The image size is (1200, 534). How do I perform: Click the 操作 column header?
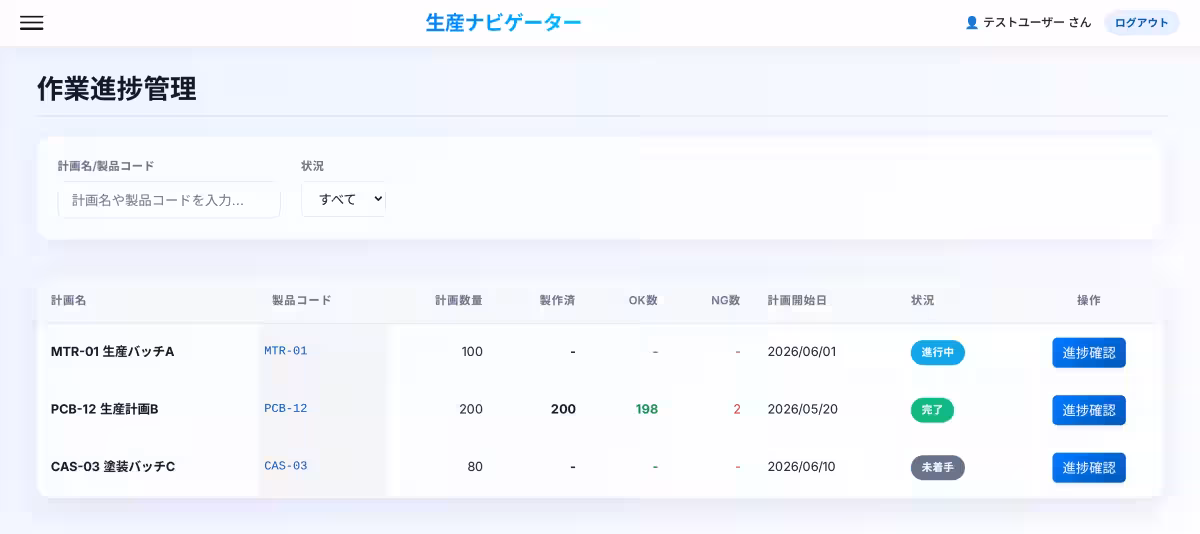(1088, 300)
